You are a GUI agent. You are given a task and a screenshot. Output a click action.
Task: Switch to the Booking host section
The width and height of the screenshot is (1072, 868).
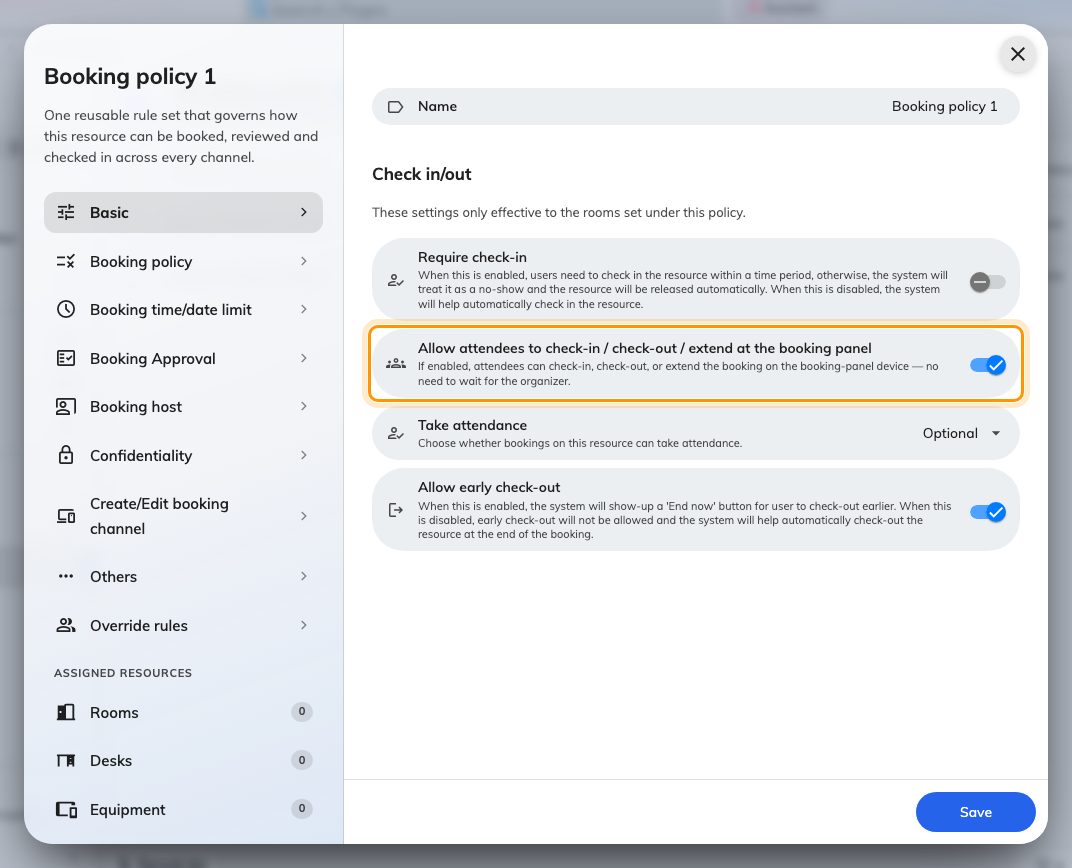coord(183,407)
